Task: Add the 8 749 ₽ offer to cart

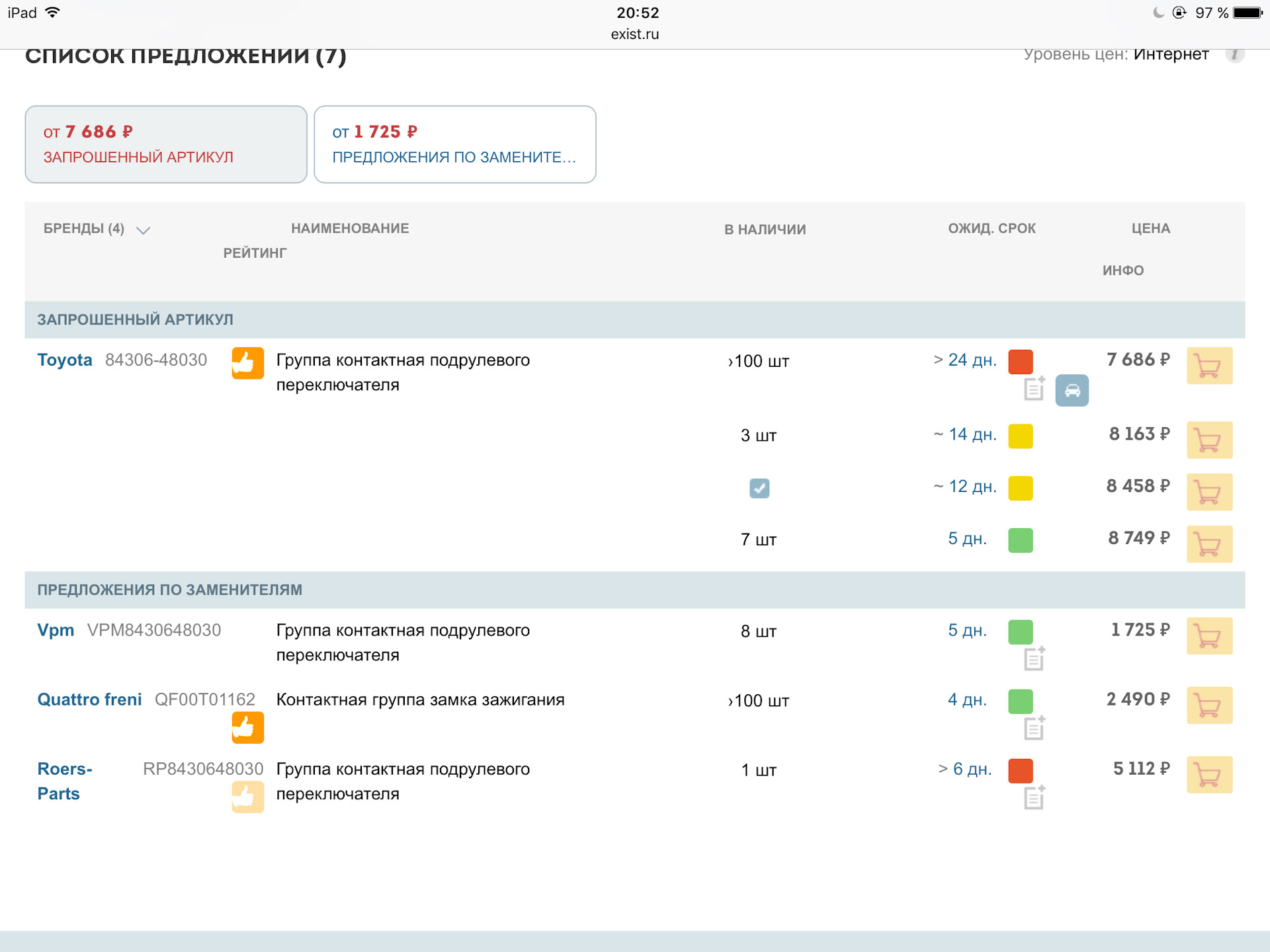Action: pyautogui.click(x=1209, y=544)
